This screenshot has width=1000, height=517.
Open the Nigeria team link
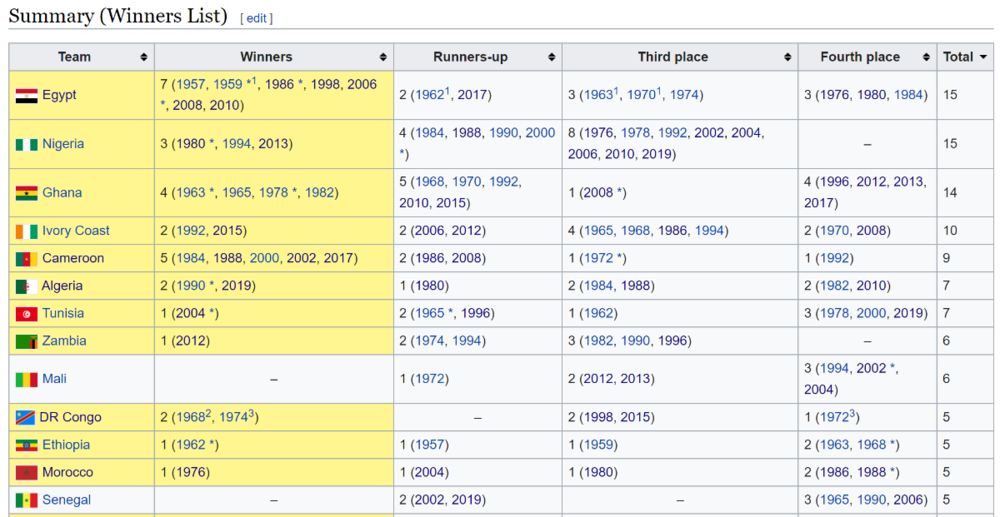tap(63, 143)
